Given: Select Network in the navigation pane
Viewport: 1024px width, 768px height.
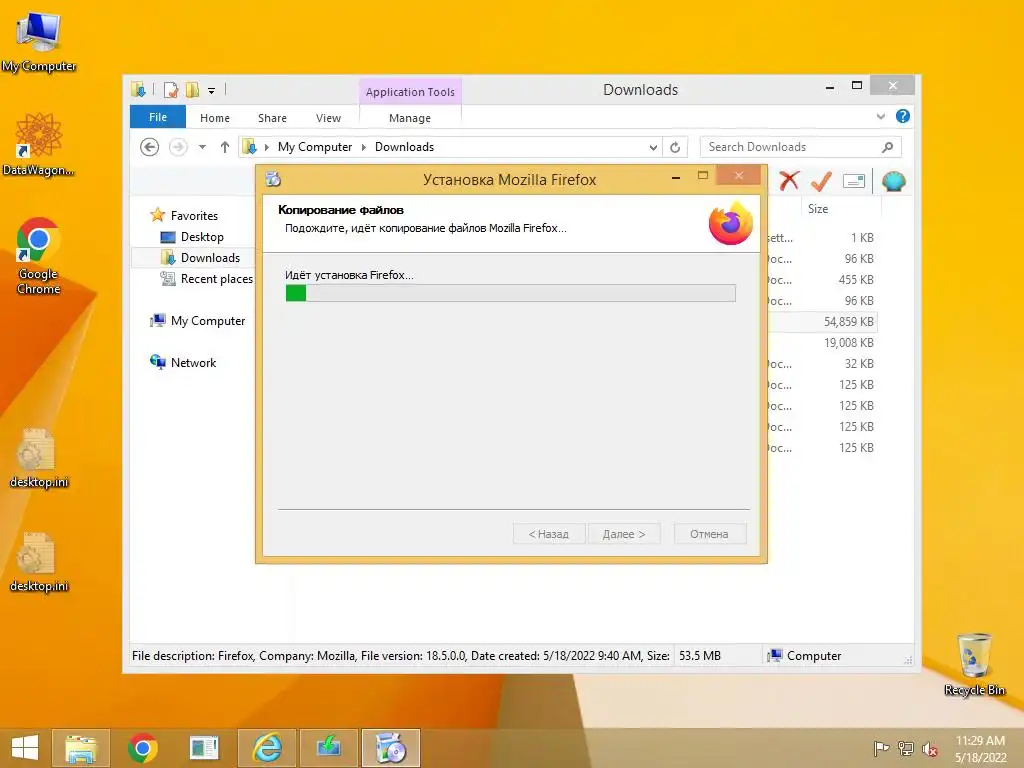Looking at the screenshot, I should coord(193,362).
